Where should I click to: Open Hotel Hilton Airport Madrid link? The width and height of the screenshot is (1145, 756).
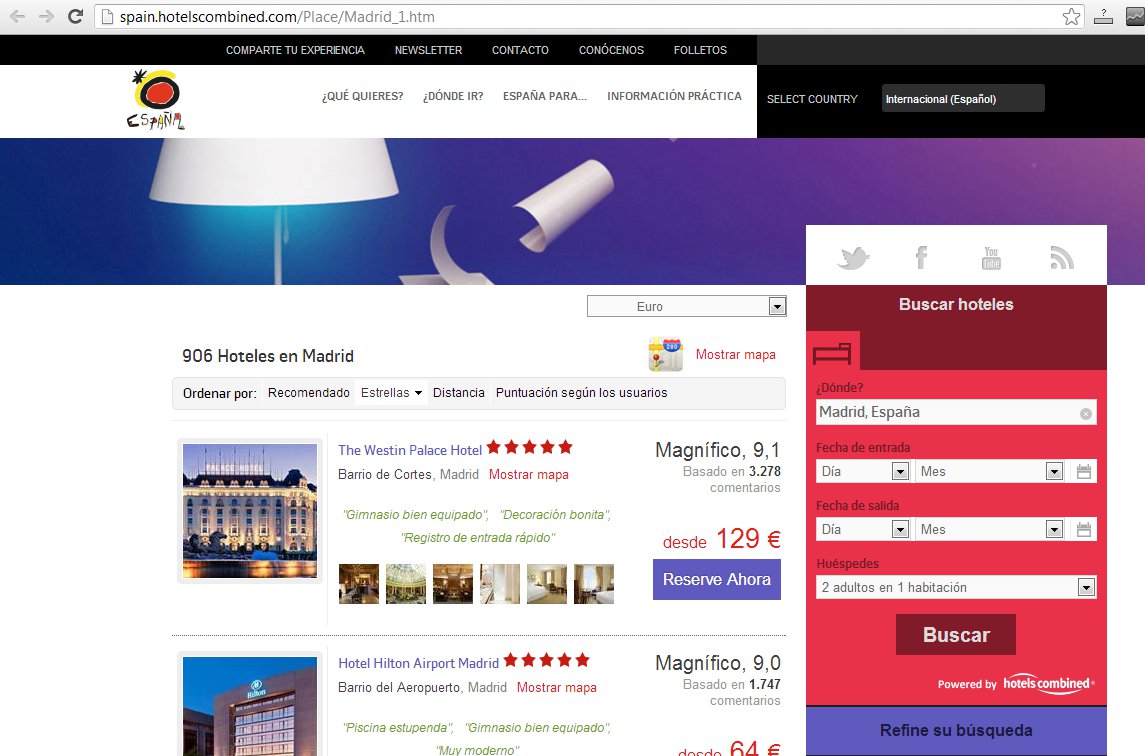pyautogui.click(x=418, y=664)
